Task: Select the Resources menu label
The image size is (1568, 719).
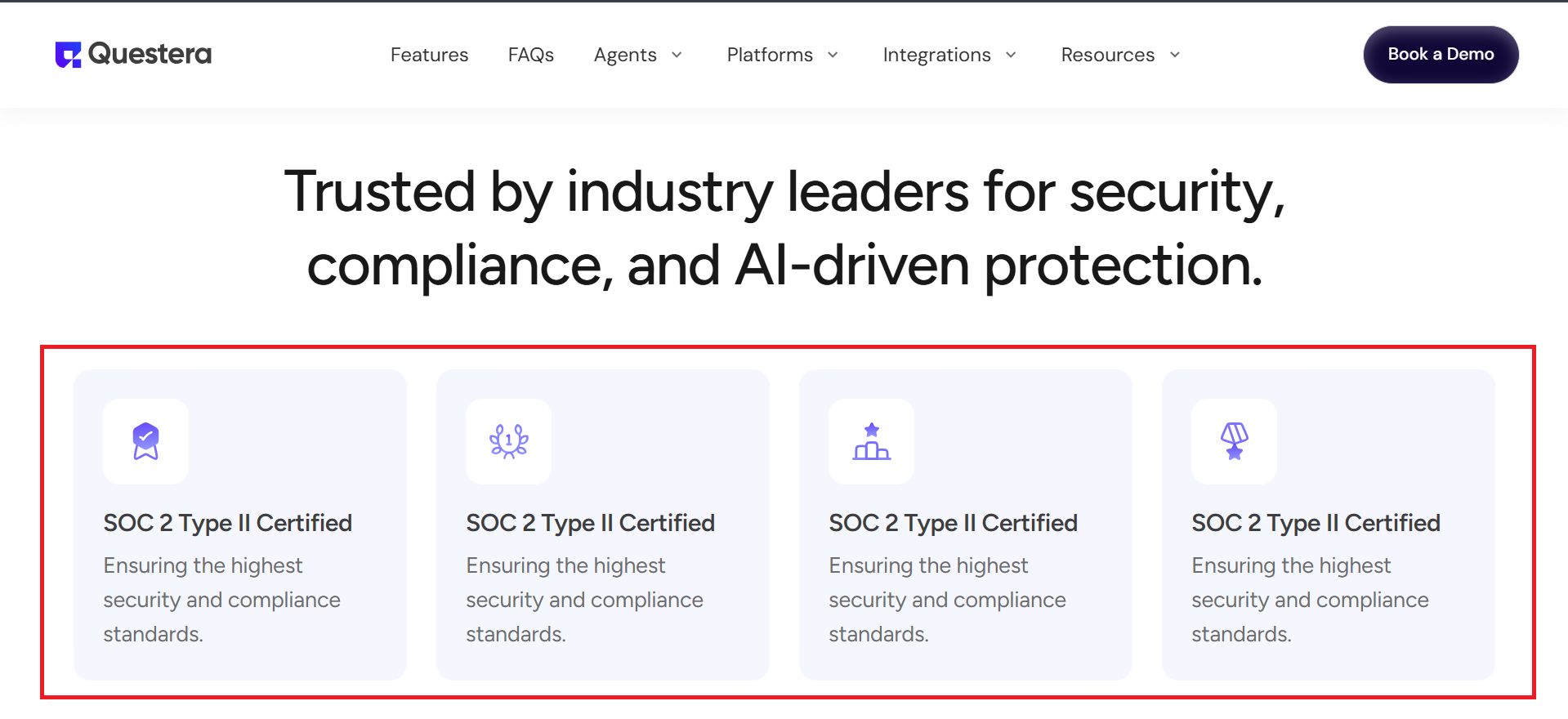Action: click(1107, 55)
